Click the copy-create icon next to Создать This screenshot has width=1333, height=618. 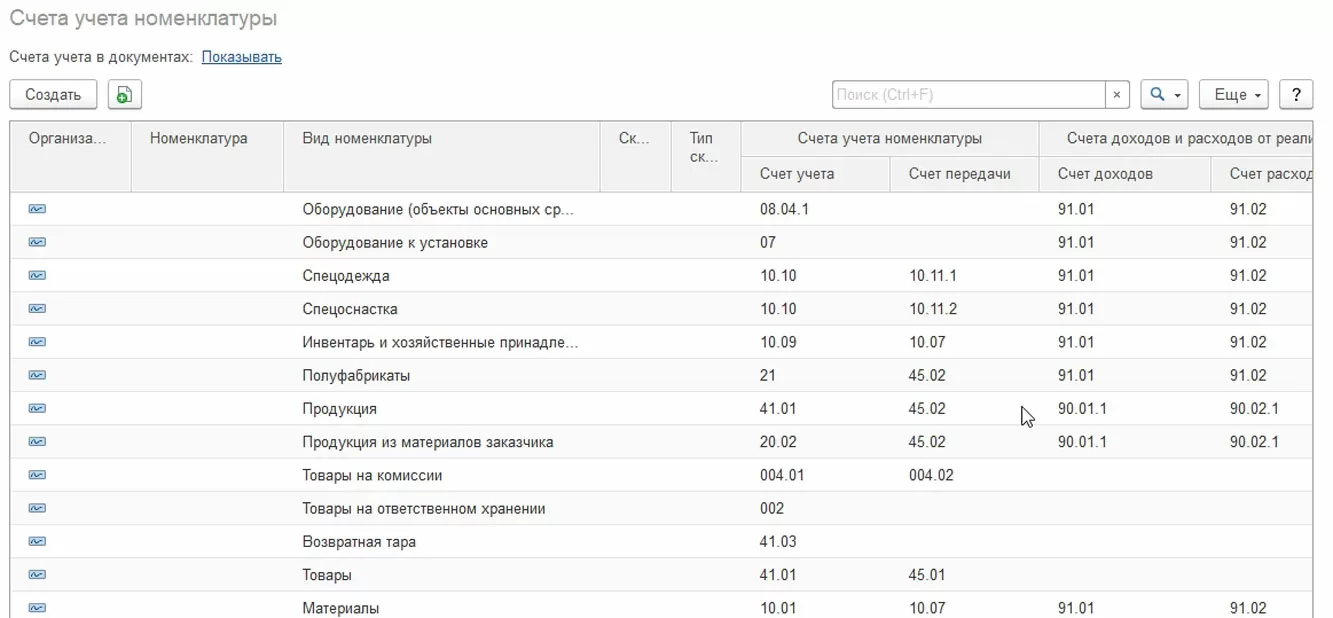click(124, 95)
